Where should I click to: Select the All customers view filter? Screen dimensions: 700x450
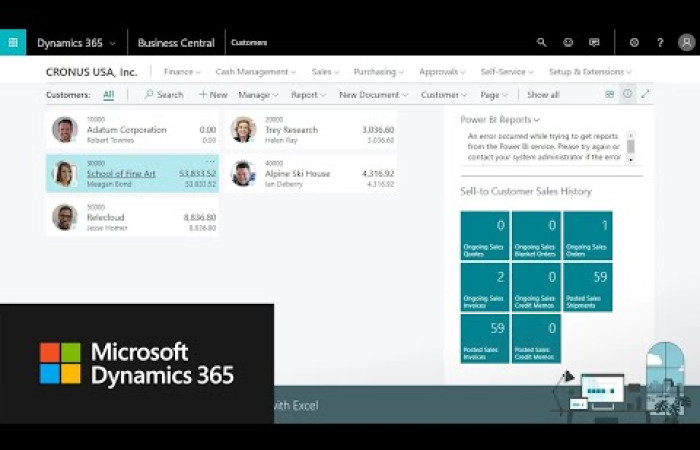click(x=108, y=94)
